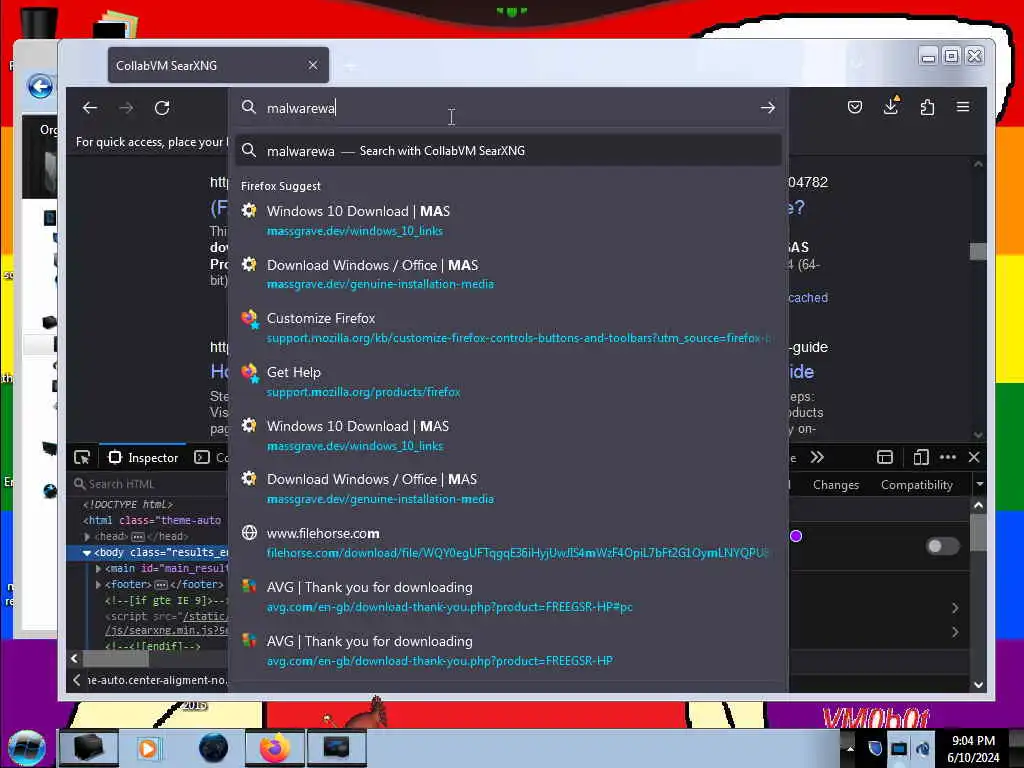Toggle the sidebar layout pane icon
The width and height of the screenshot is (1024, 768).
(885, 457)
